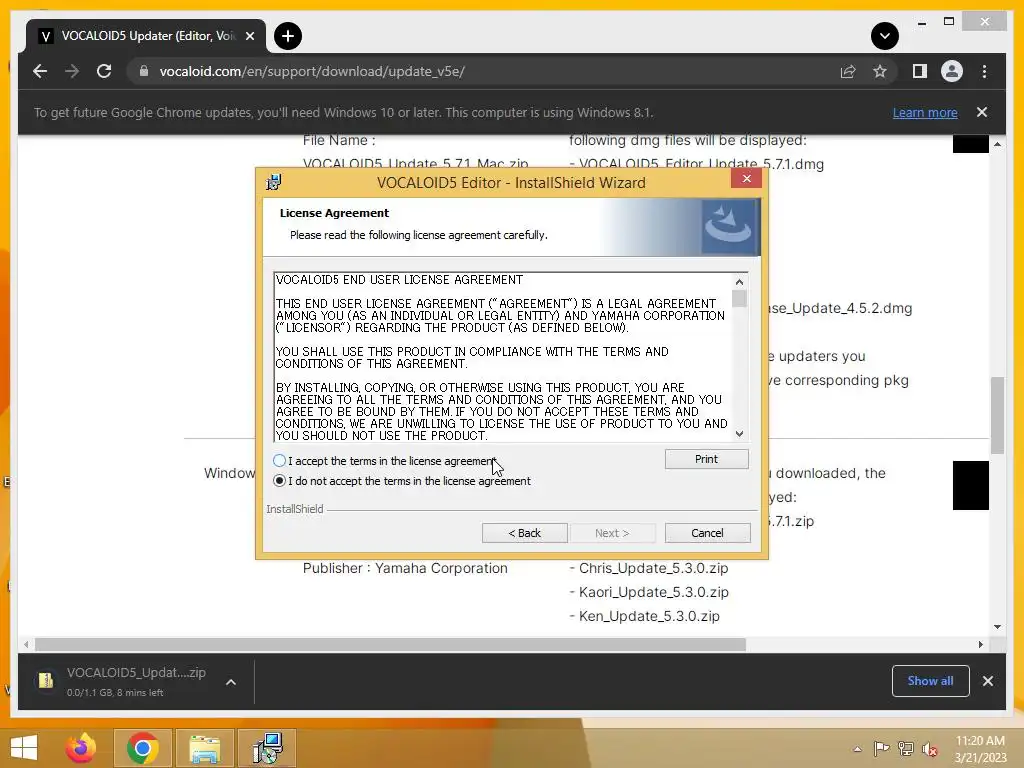Click the page vertical scrollbar thumb
The width and height of the screenshot is (1024, 768).
(x=997, y=415)
